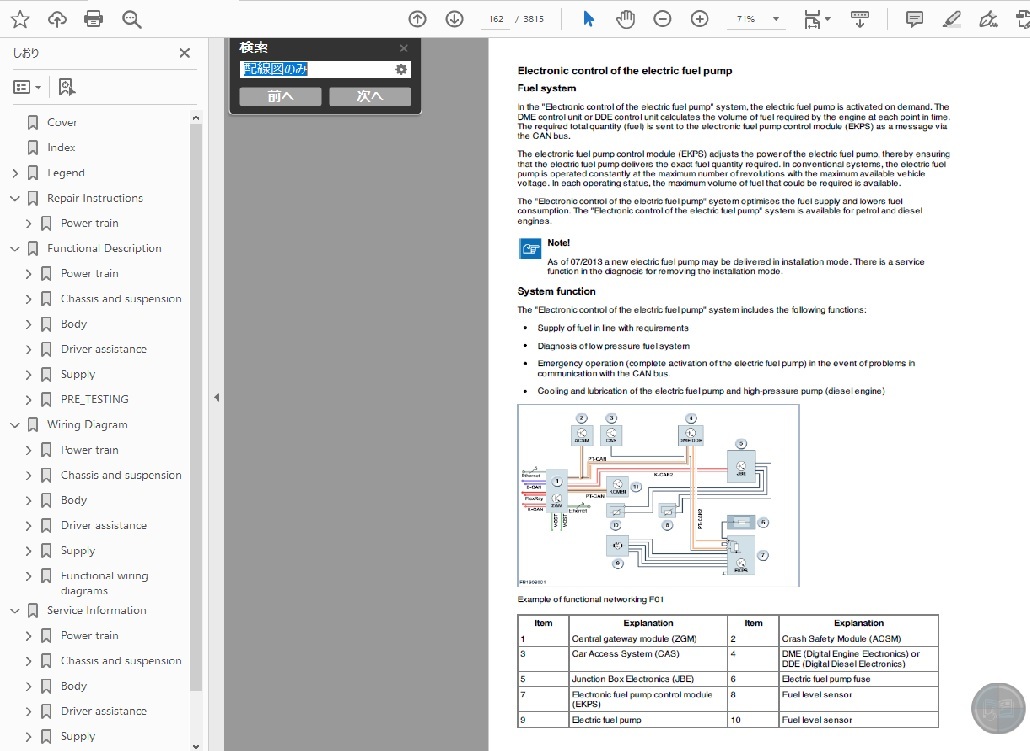The image size is (1030, 751).
Task: Click the print icon
Action: [x=94, y=19]
